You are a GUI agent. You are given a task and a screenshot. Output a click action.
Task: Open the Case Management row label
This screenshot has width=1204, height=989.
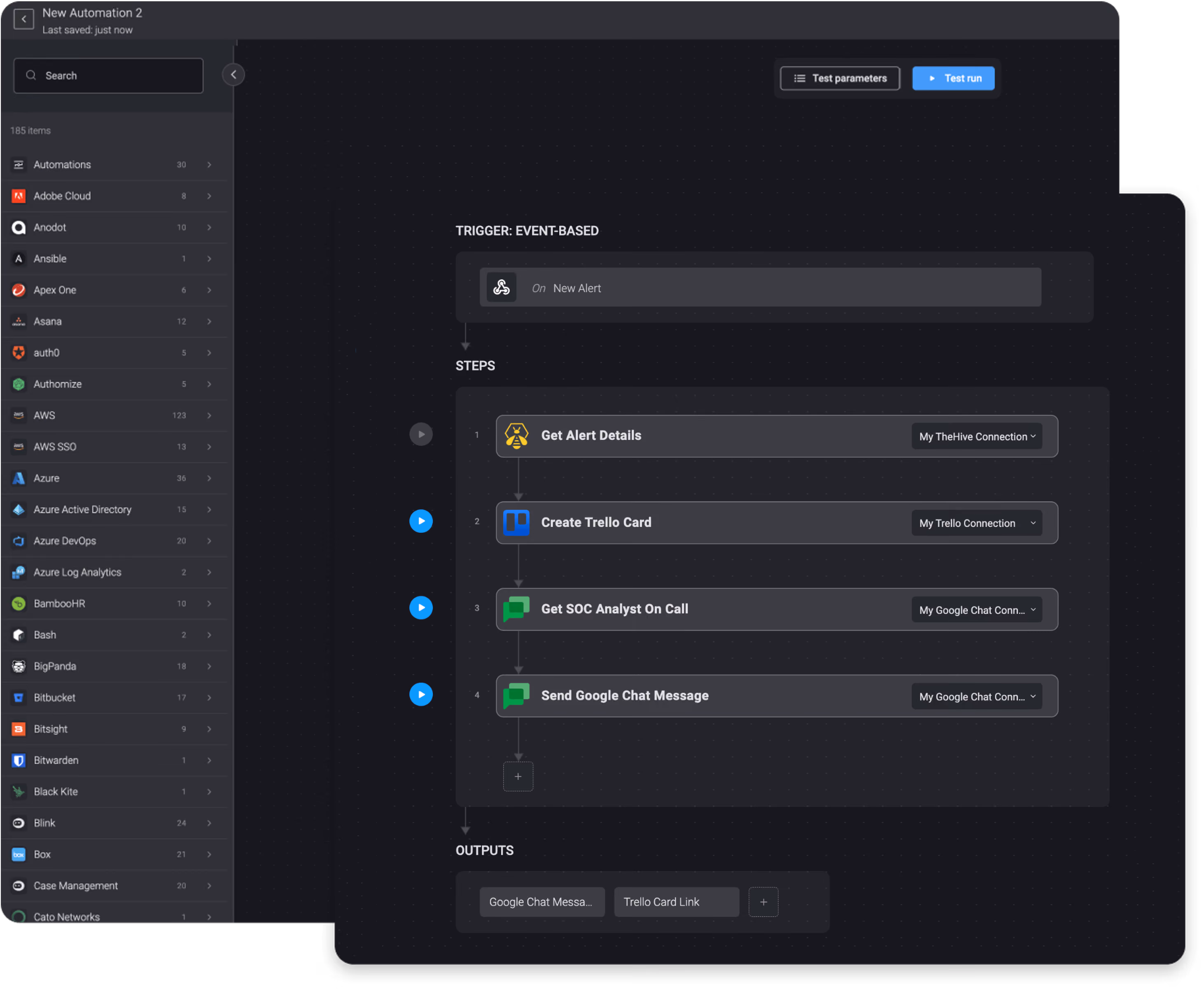(x=76, y=885)
